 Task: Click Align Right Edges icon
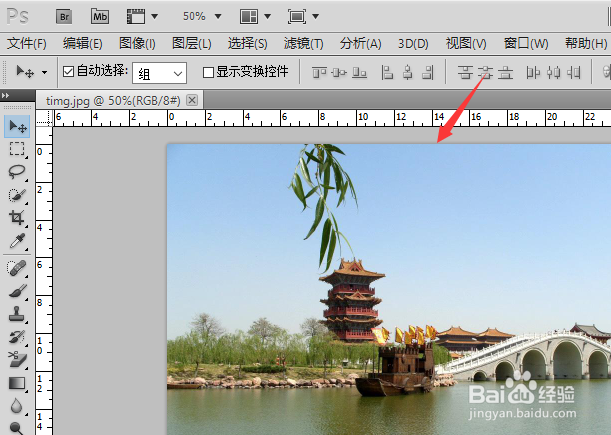[x=428, y=72]
